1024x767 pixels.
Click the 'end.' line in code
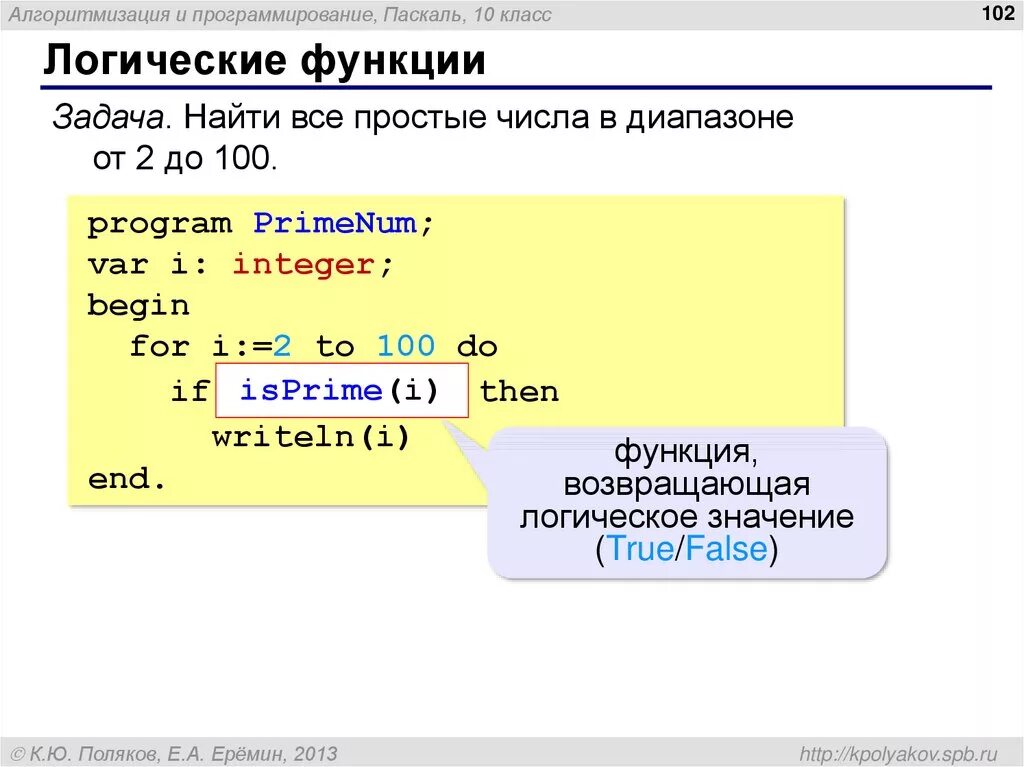[127, 479]
